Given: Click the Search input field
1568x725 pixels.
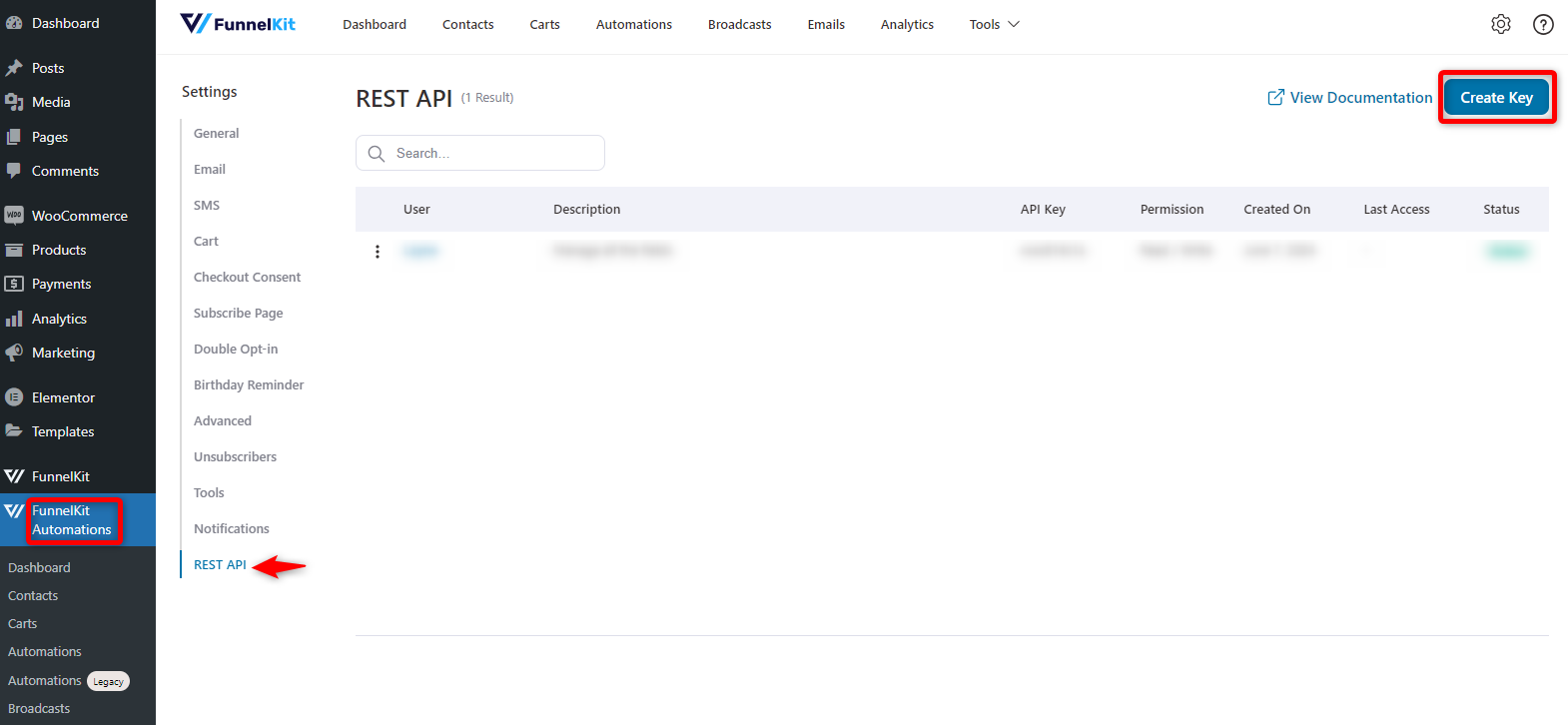Looking at the screenshot, I should coord(480,153).
